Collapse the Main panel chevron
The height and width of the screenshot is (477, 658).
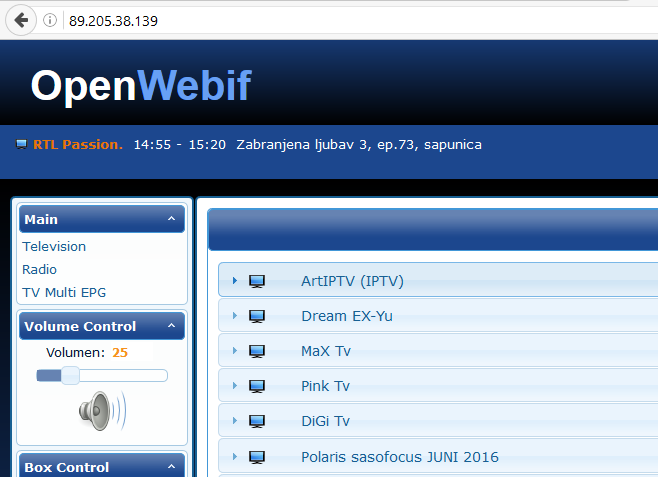click(x=171, y=219)
